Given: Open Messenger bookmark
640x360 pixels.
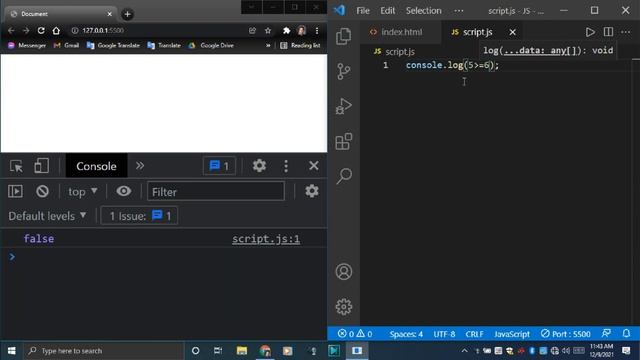Looking at the screenshot, I should [27, 45].
